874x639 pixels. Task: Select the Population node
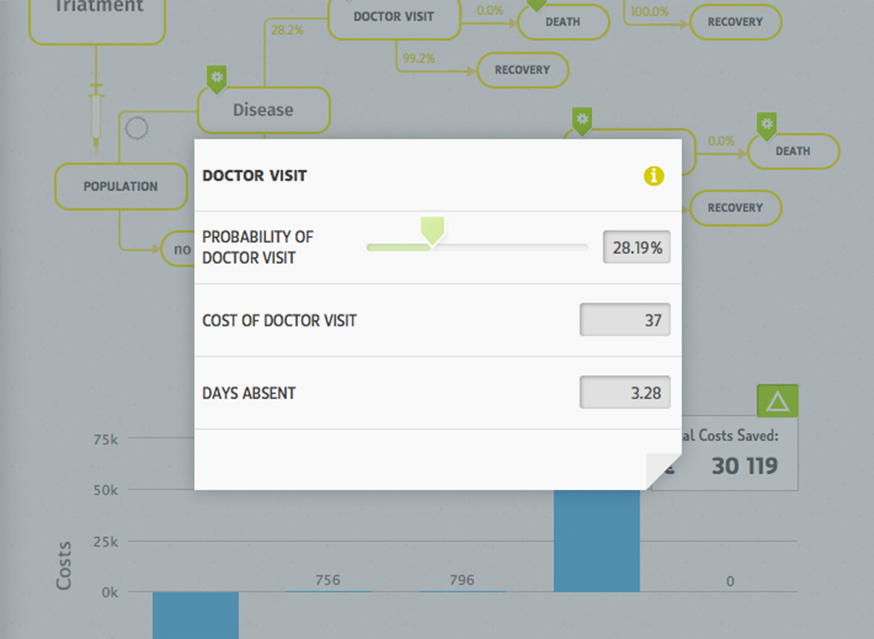coord(121,186)
